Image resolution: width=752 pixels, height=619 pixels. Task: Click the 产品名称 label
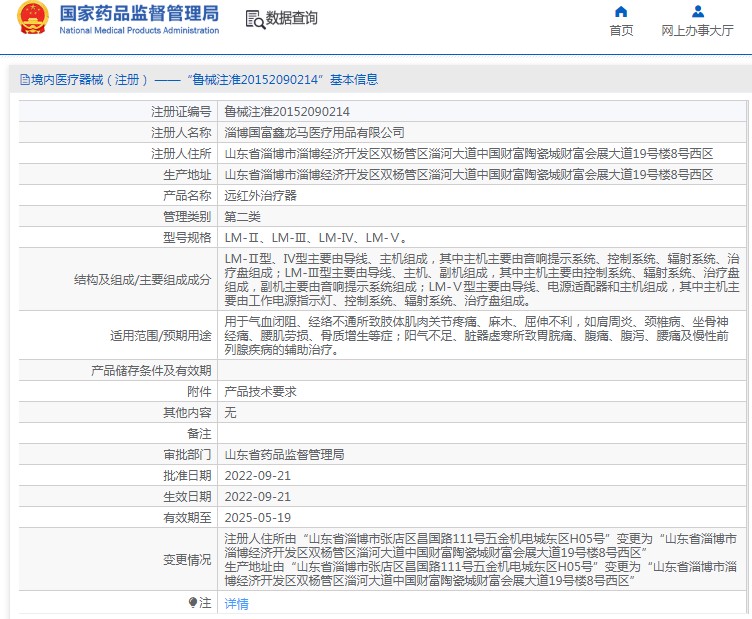pyautogui.click(x=187, y=196)
